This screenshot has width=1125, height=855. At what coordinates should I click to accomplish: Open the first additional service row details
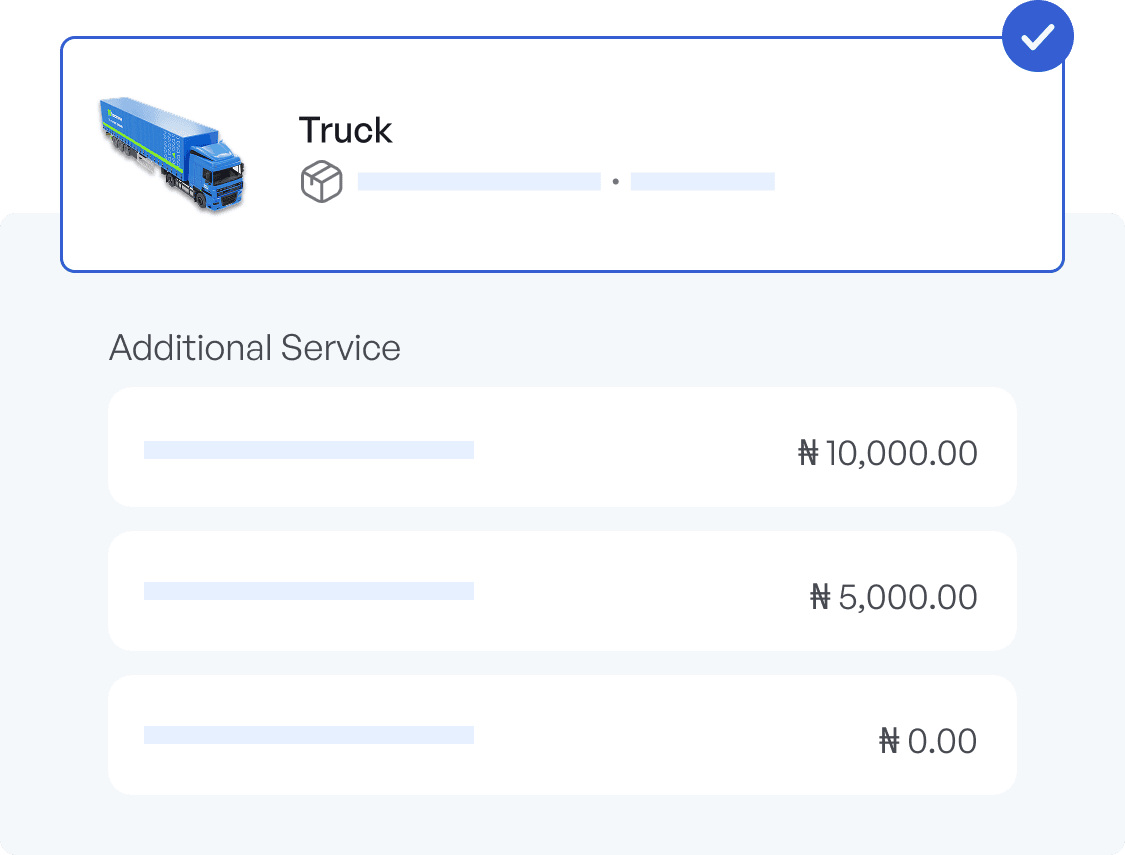pos(562,446)
